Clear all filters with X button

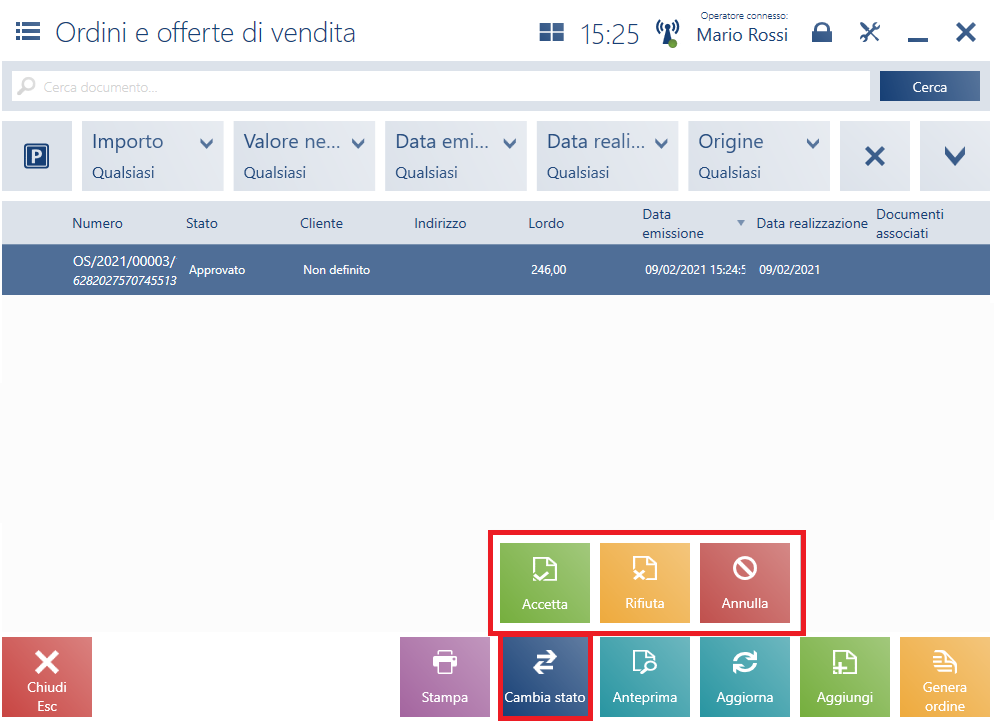tap(875, 156)
